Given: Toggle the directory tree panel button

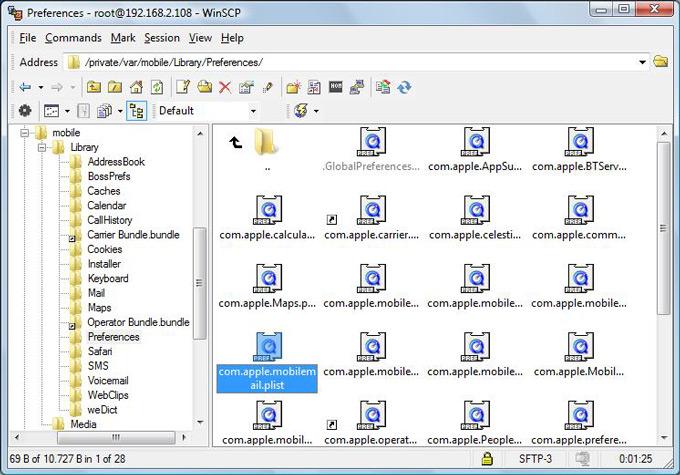Looking at the screenshot, I should pos(136,111).
